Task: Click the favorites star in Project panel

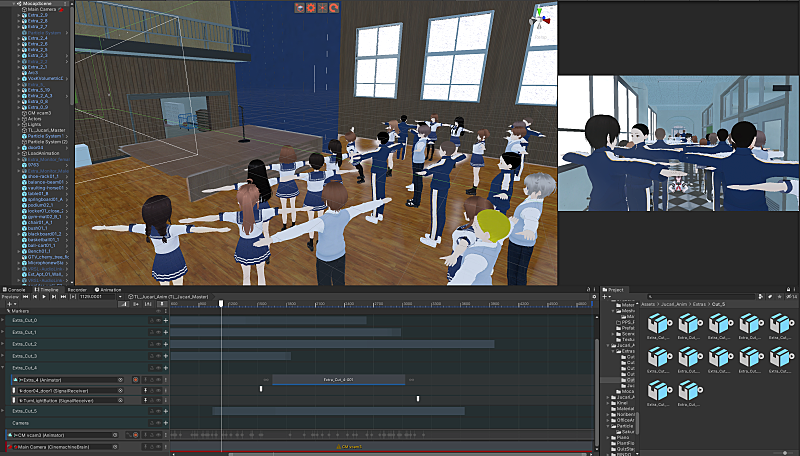Action: click(779, 296)
